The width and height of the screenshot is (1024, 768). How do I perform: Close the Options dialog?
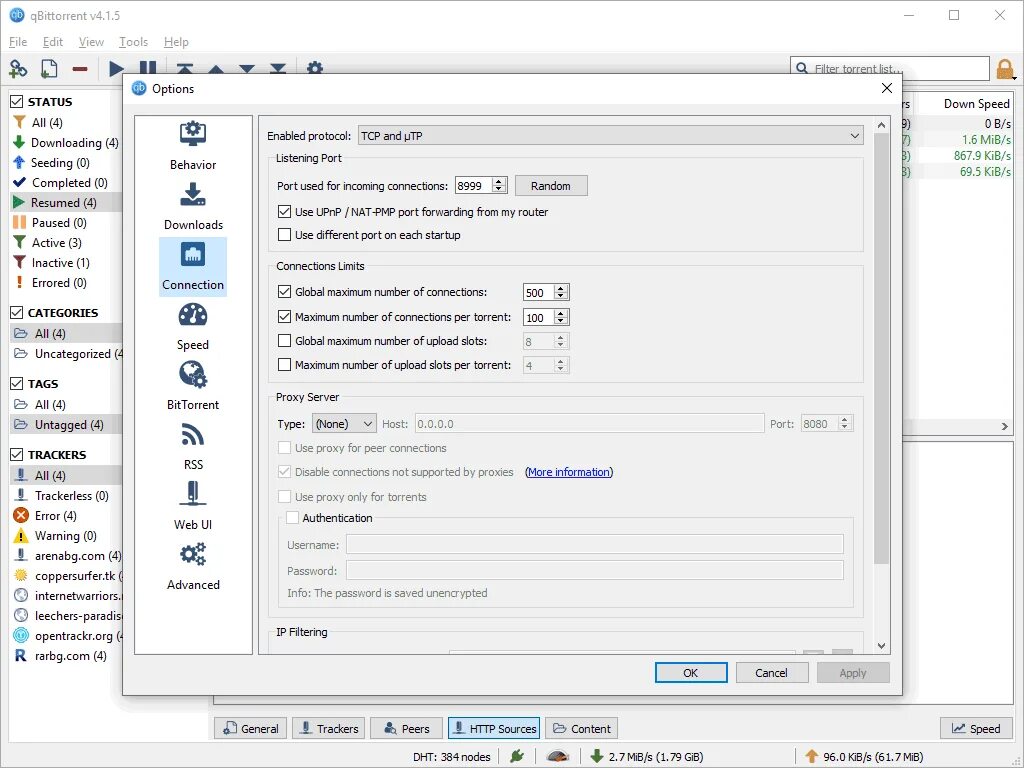point(886,88)
